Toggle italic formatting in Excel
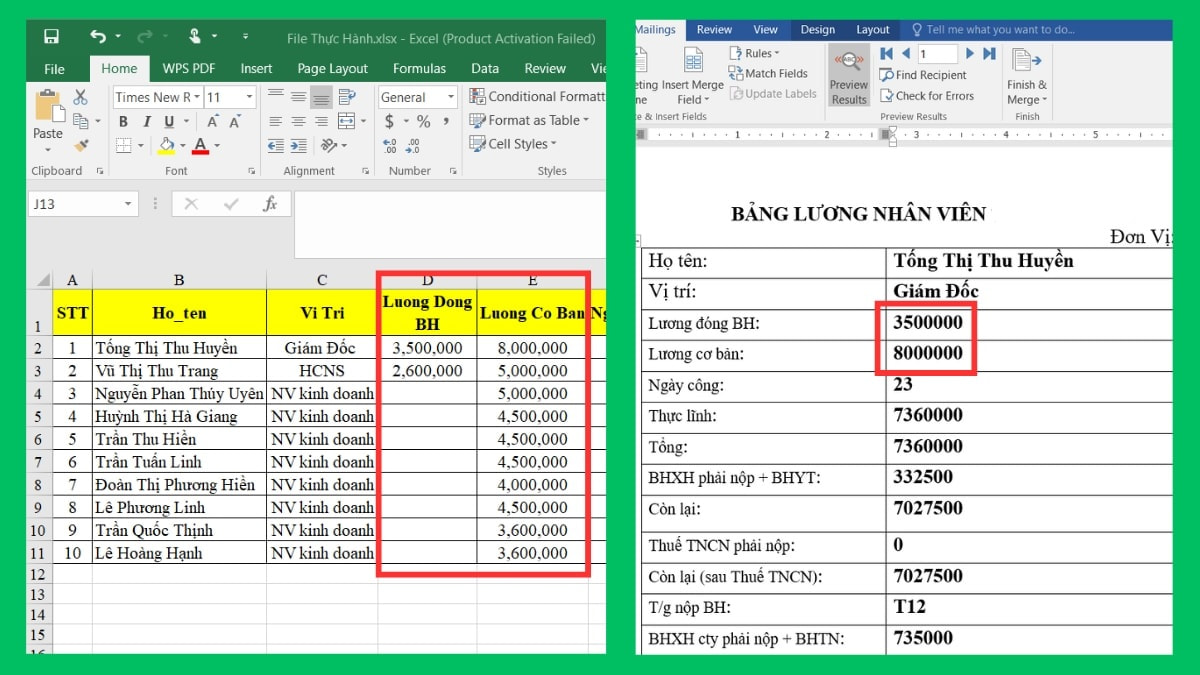 (x=147, y=121)
